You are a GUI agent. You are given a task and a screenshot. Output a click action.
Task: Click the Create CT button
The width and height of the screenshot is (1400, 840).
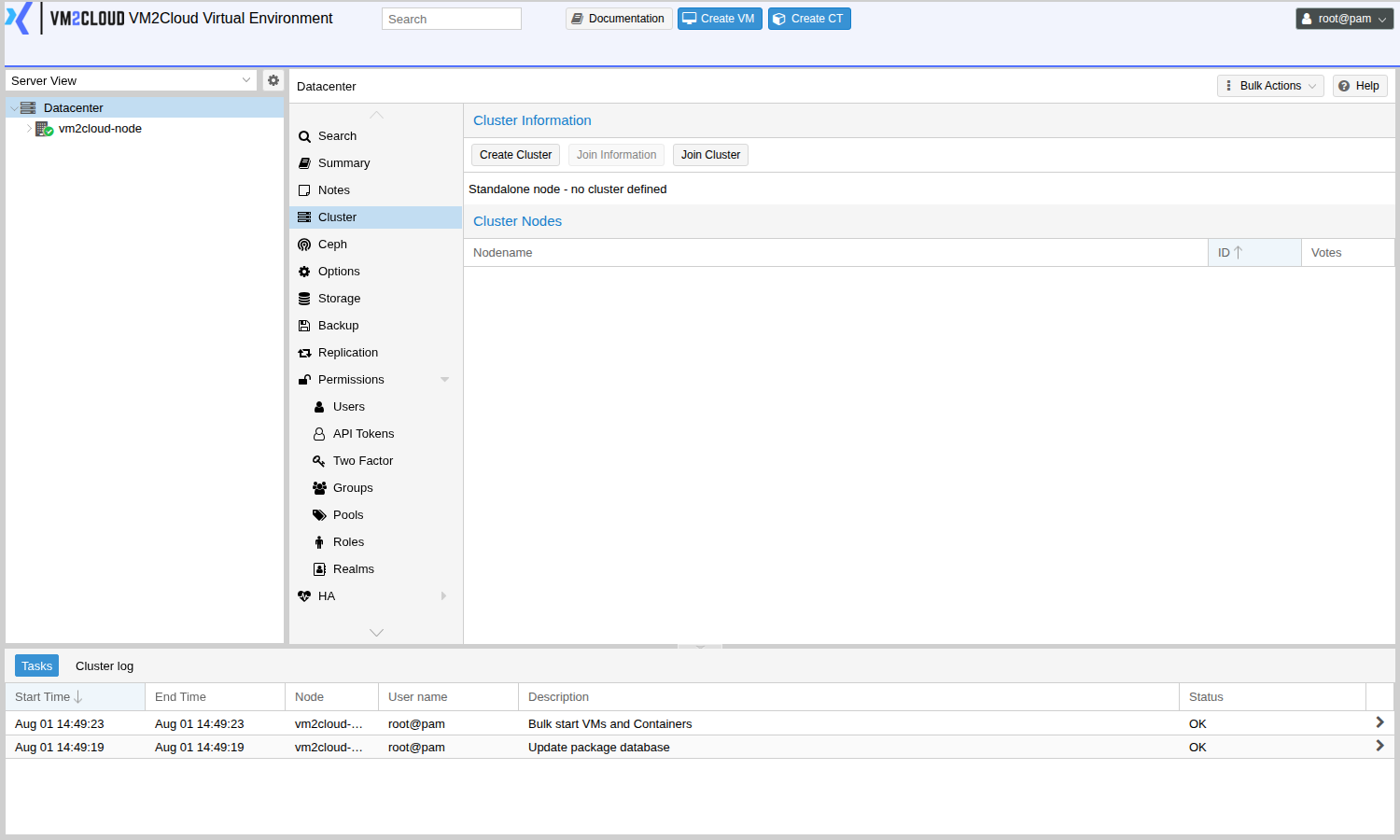[809, 19]
